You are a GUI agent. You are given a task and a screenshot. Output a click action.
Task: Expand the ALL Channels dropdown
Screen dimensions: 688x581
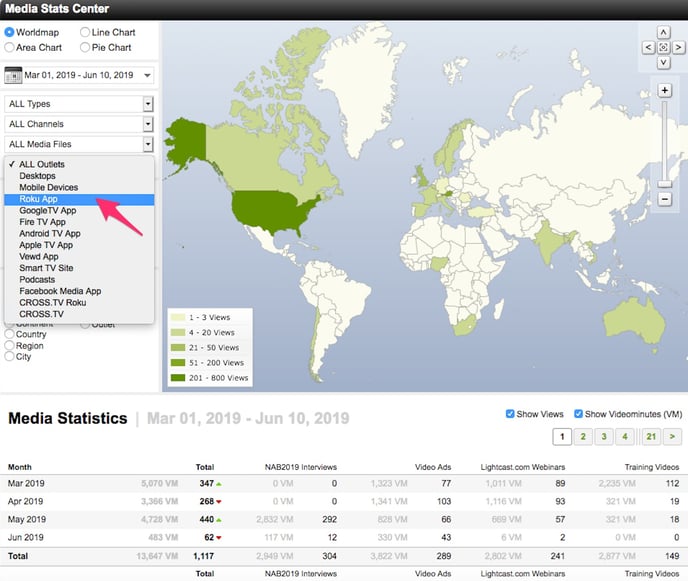79,124
